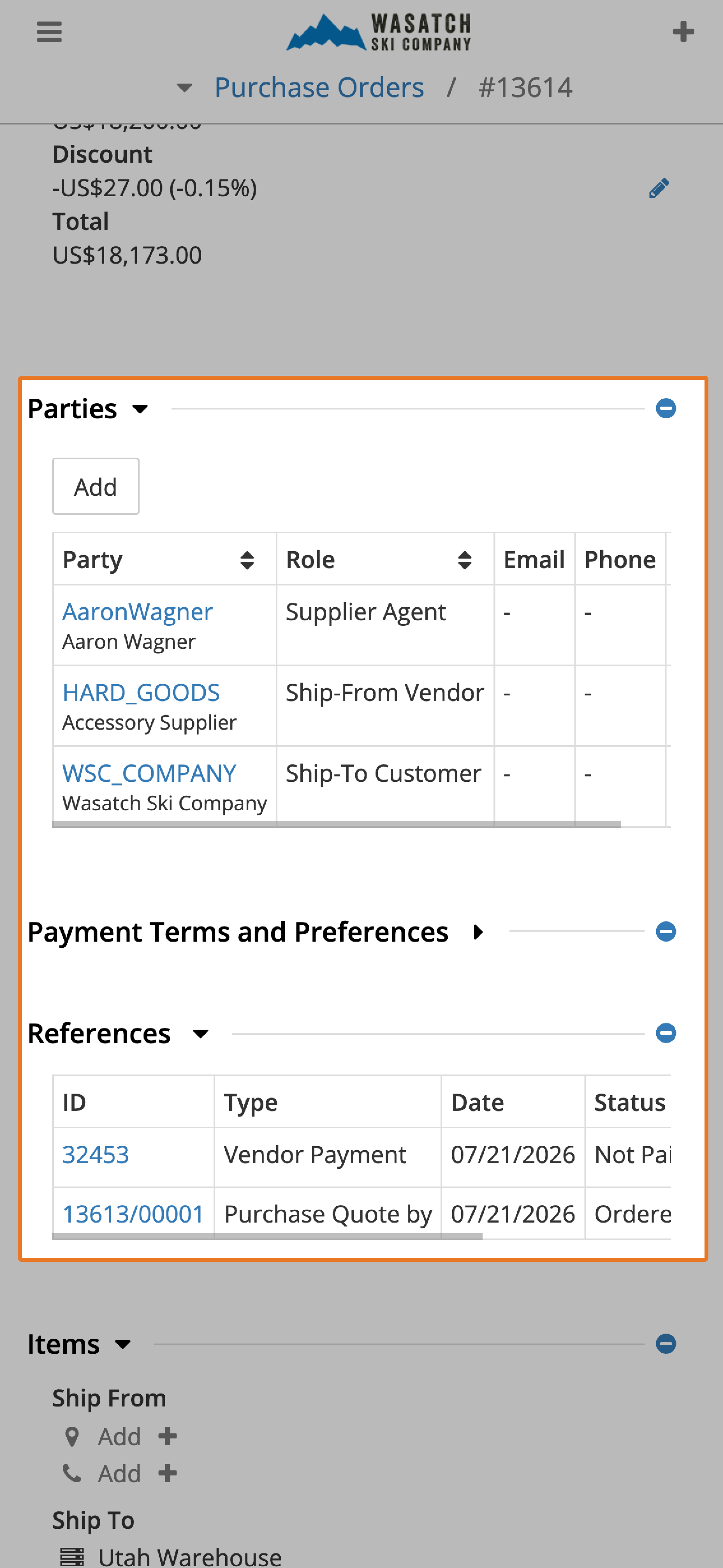
Task: Click the plus icon in header
Action: pos(683,32)
